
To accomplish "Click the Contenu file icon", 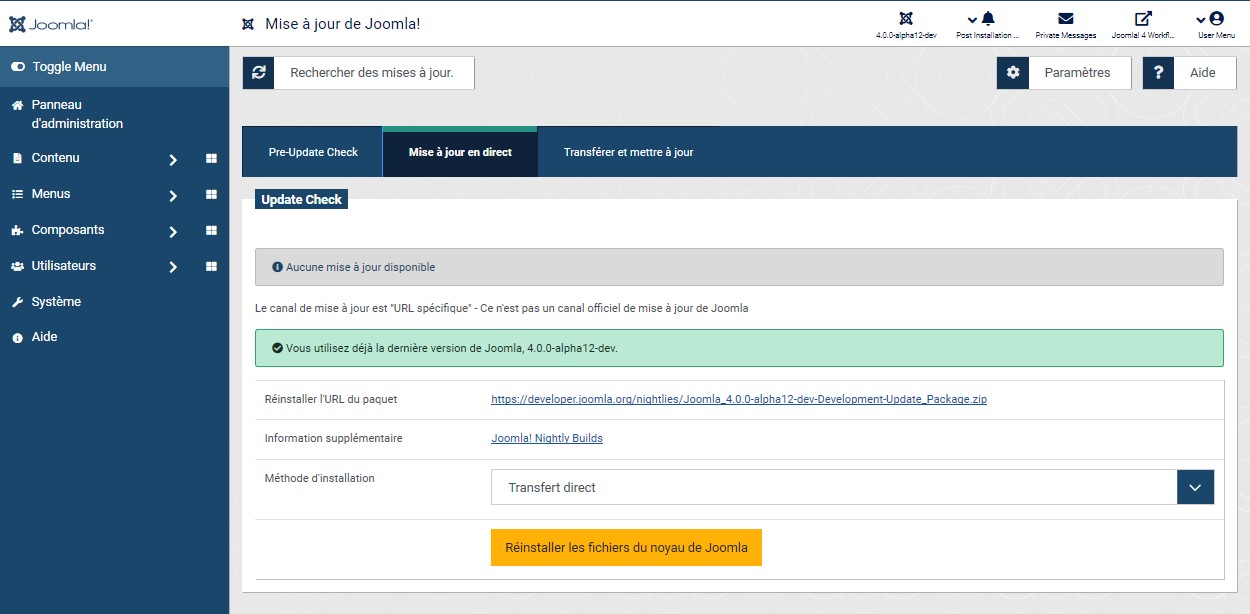I will (x=17, y=158).
